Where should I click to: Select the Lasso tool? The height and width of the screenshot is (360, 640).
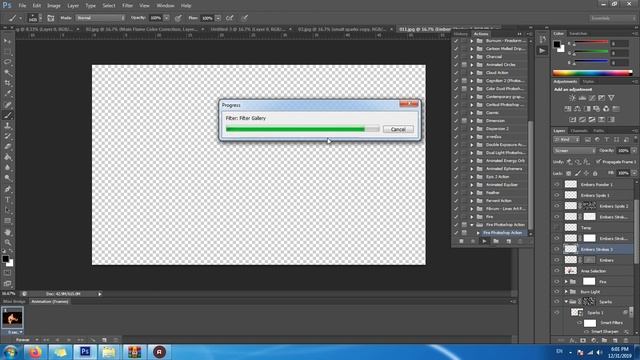point(7,62)
